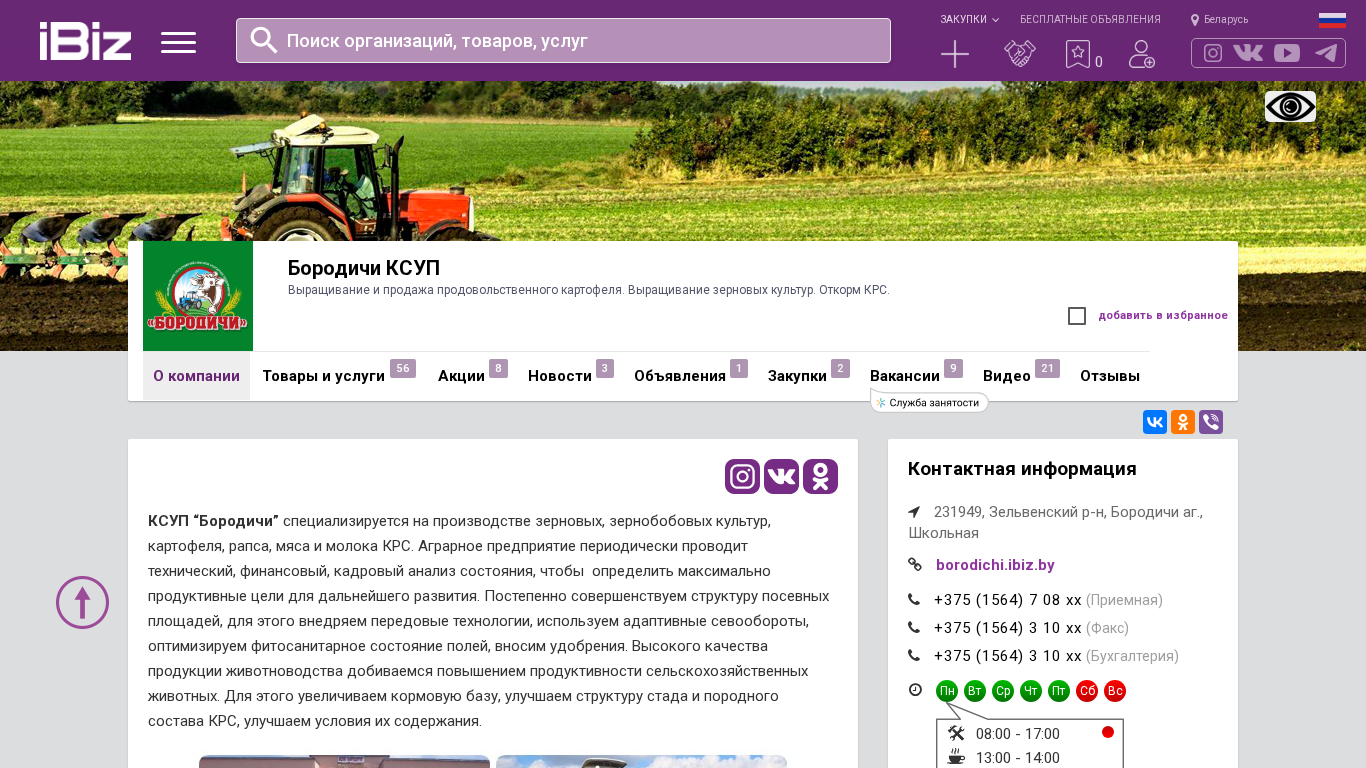Switch language via Russian flag icon
1366x768 pixels.
click(x=1332, y=20)
